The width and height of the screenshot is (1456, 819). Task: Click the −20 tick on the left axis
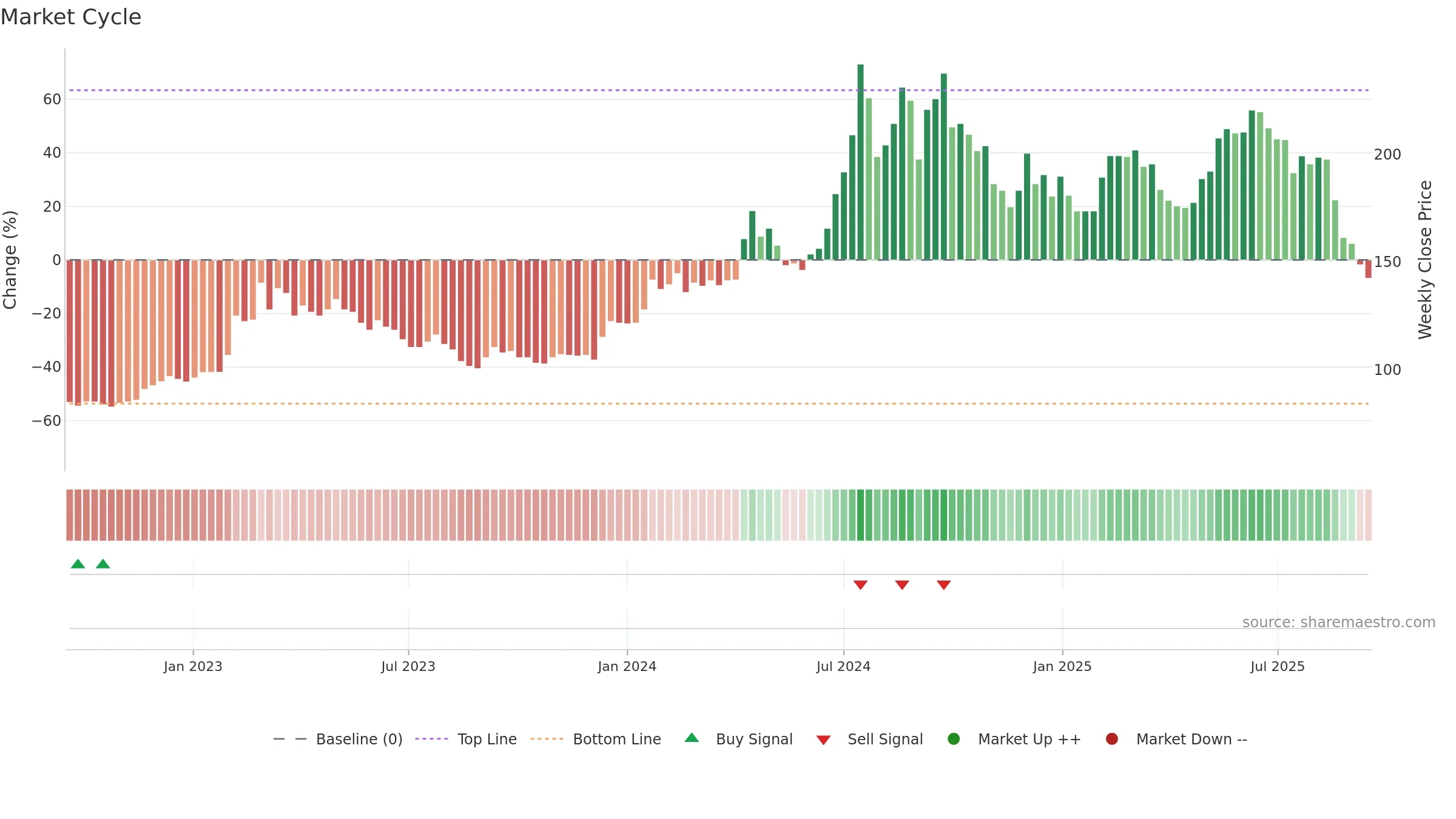coord(47,313)
